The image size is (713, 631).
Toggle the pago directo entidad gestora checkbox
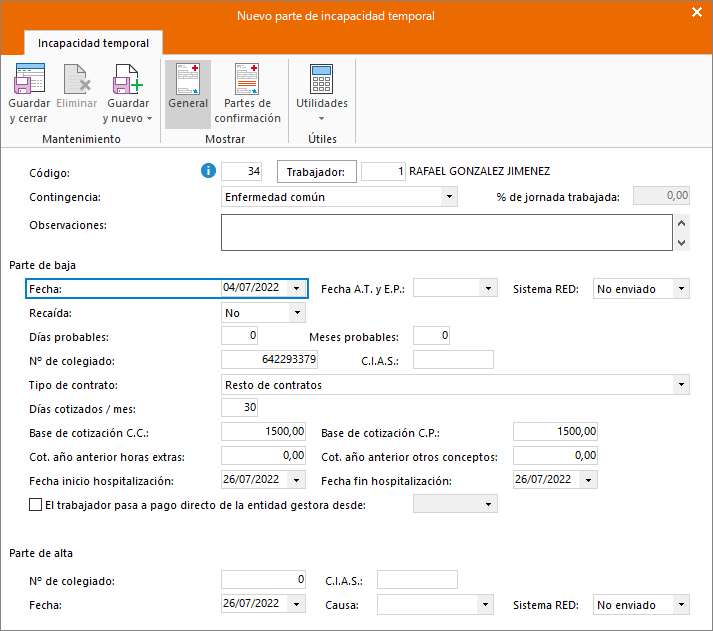(x=36, y=505)
